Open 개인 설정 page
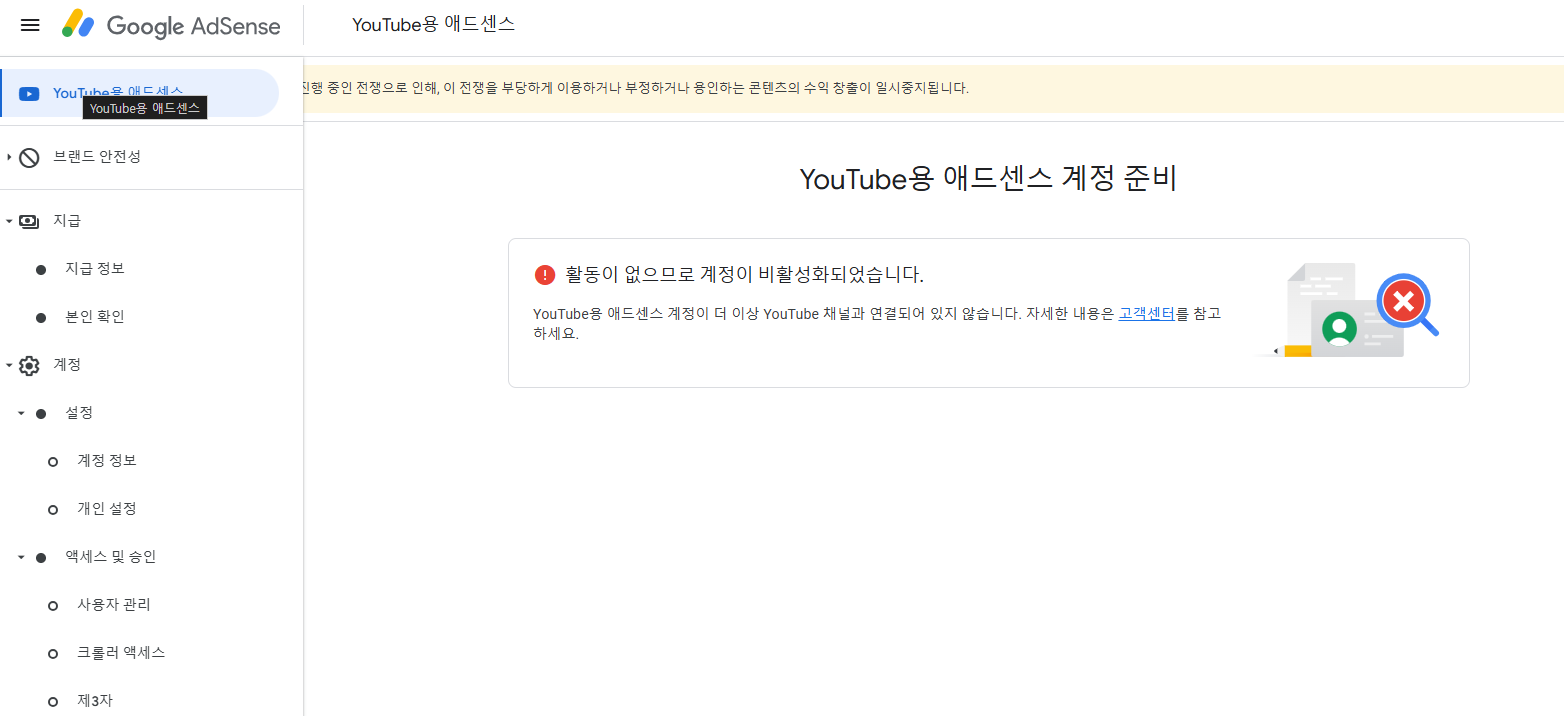The width and height of the screenshot is (1564, 716). (107, 509)
